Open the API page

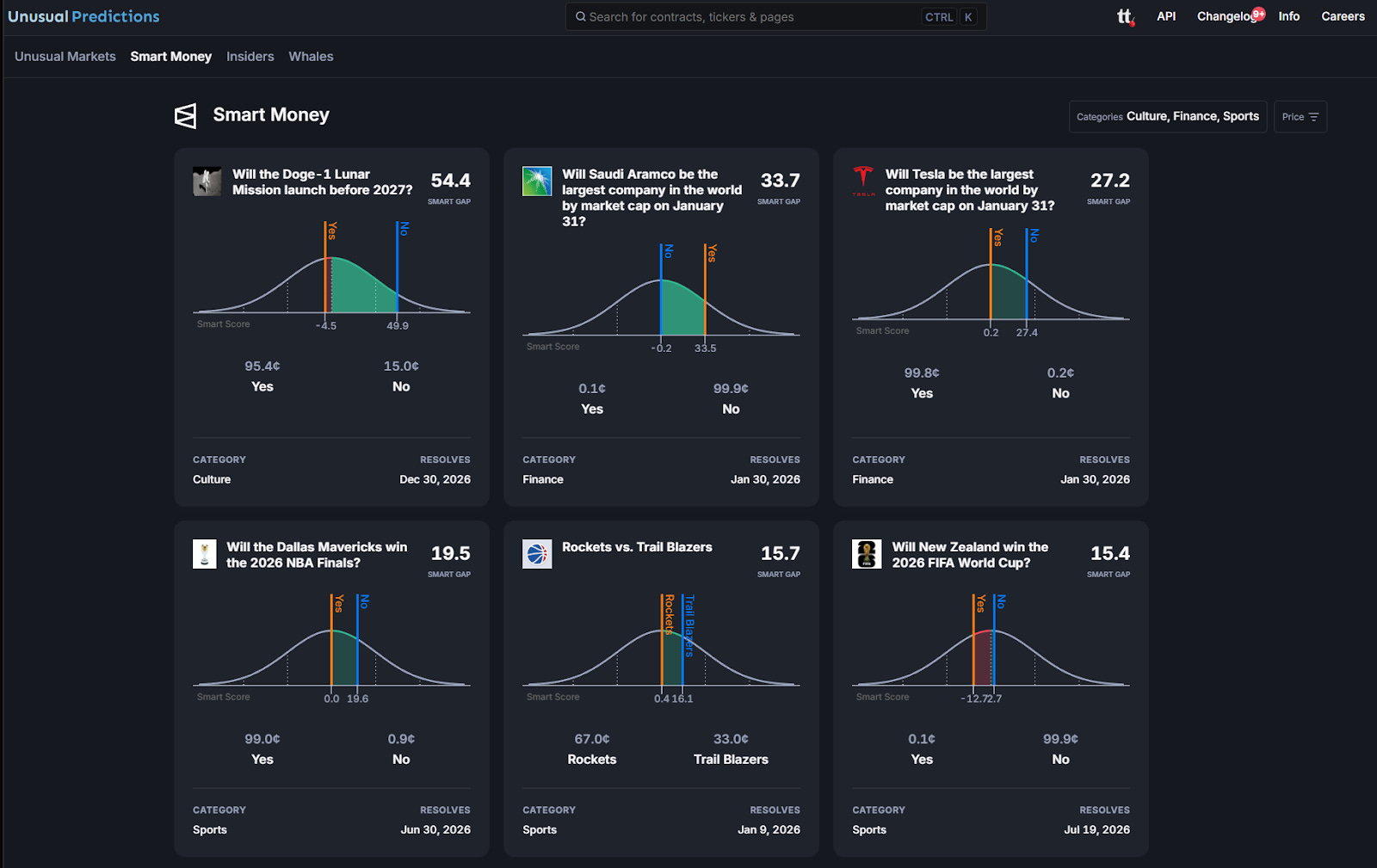point(1166,16)
